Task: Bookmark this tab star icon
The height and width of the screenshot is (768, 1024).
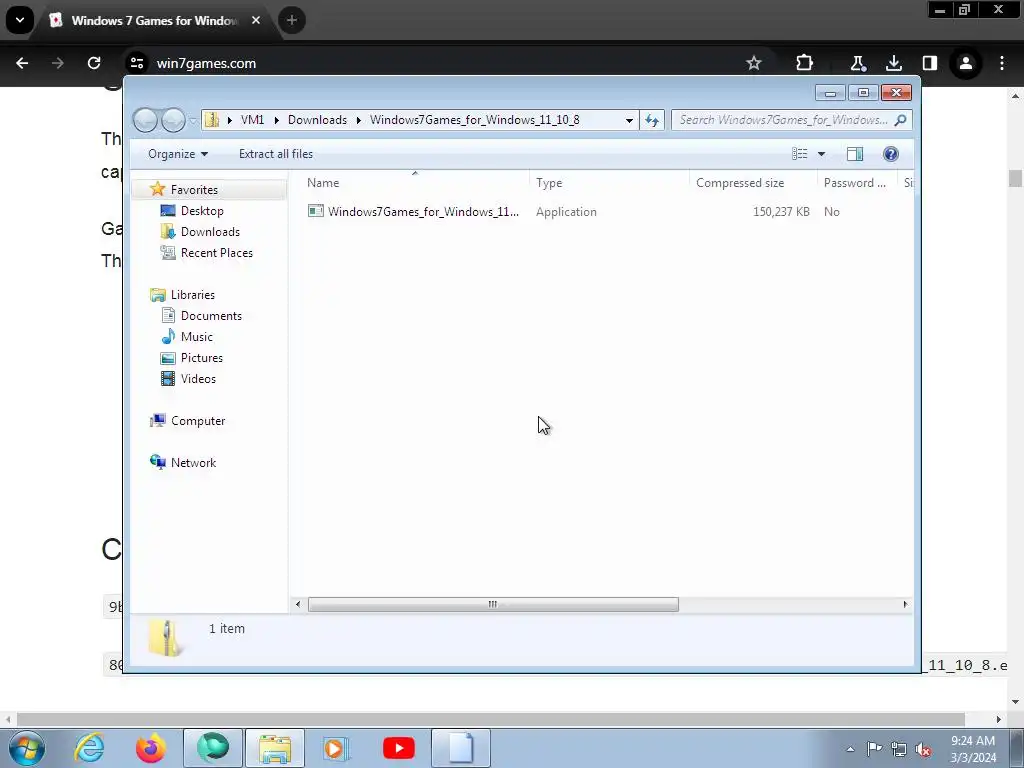Action: pyautogui.click(x=754, y=63)
